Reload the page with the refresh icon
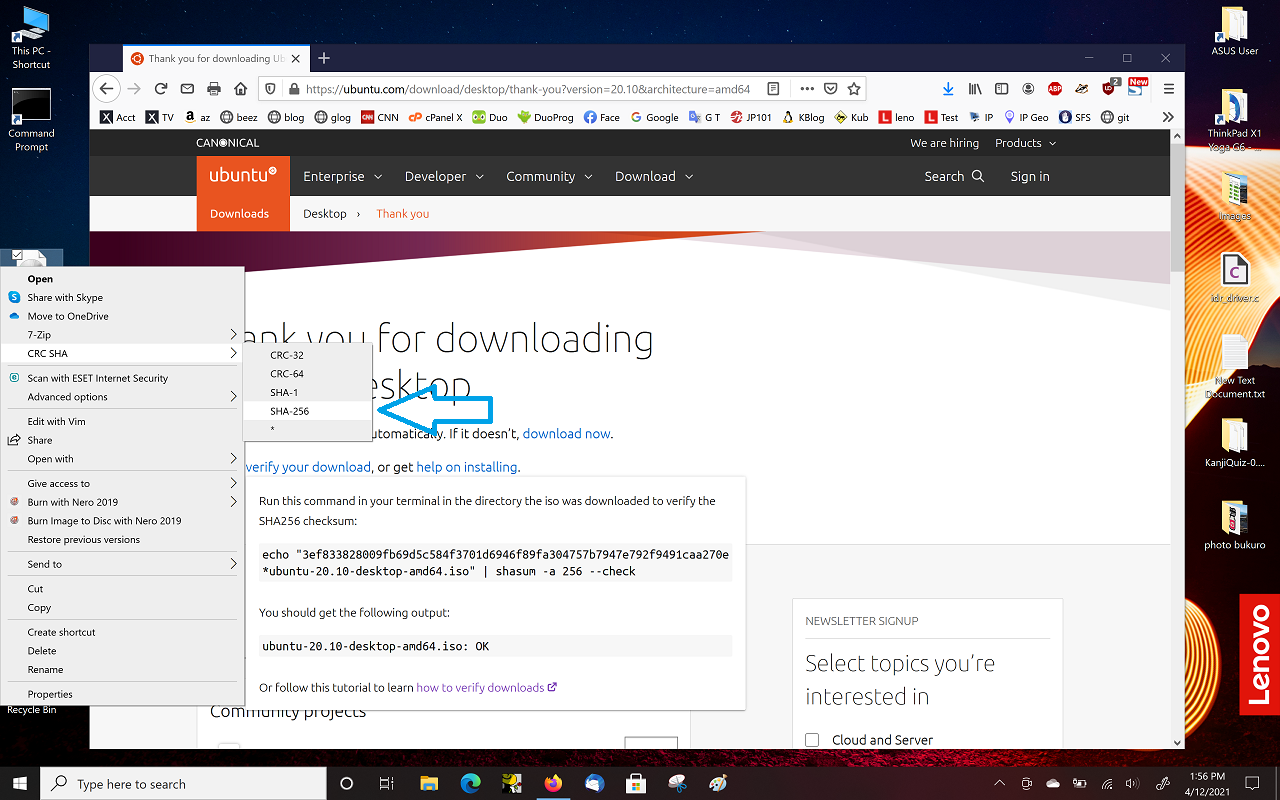This screenshot has width=1280, height=800. coord(160,89)
